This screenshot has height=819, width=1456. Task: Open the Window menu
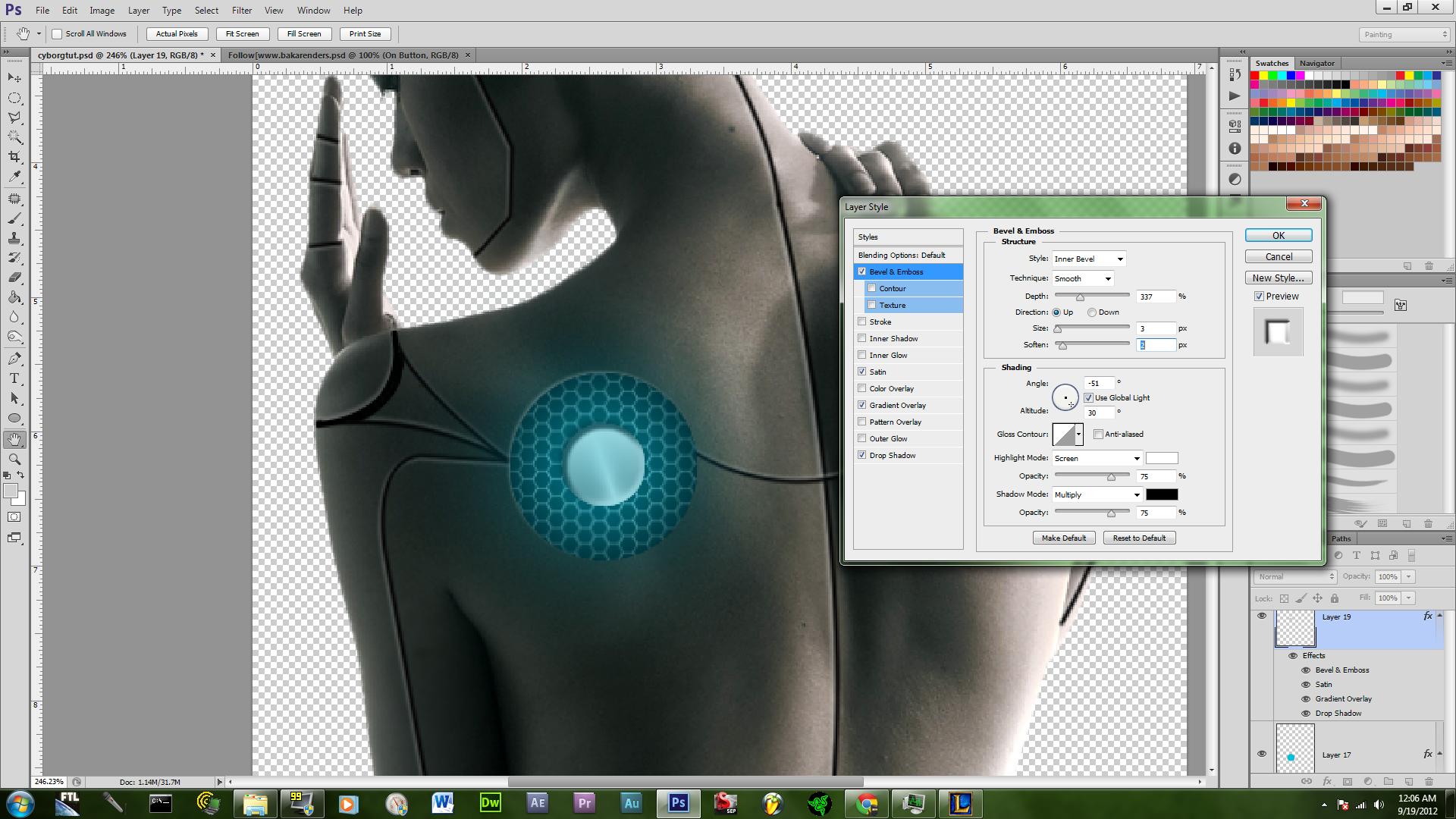(x=313, y=11)
